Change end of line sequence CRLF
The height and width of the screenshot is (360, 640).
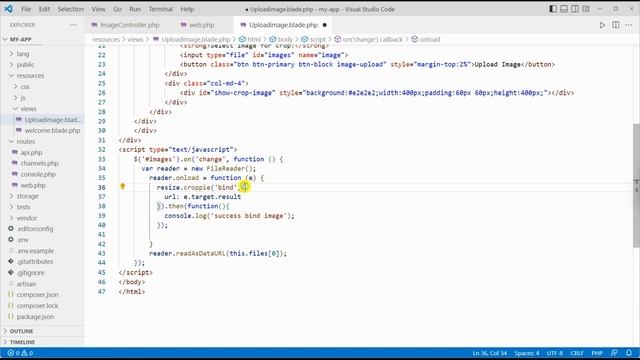(x=577, y=353)
